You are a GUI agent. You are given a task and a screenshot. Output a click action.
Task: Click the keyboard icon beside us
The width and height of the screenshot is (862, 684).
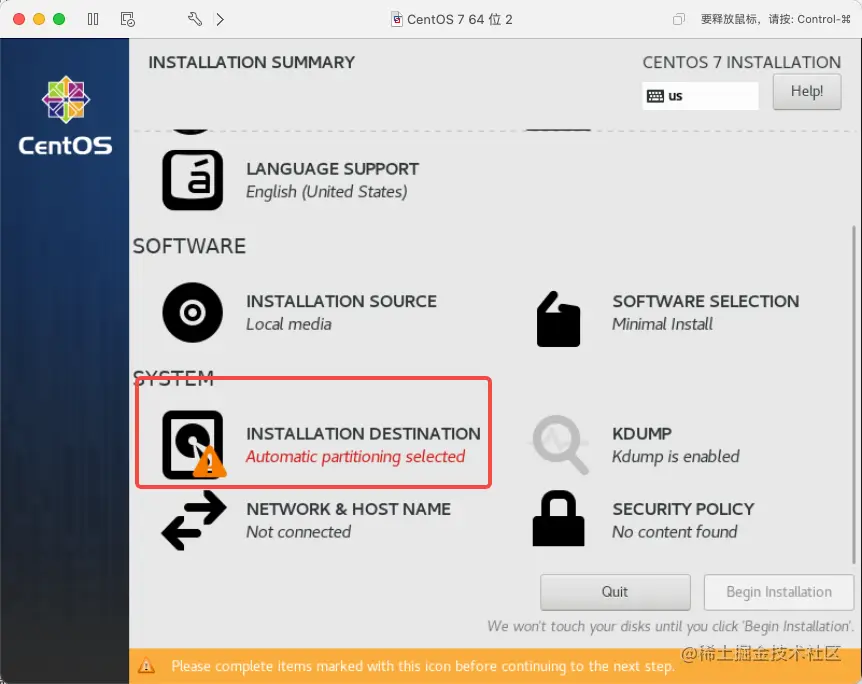pyautogui.click(x=655, y=96)
